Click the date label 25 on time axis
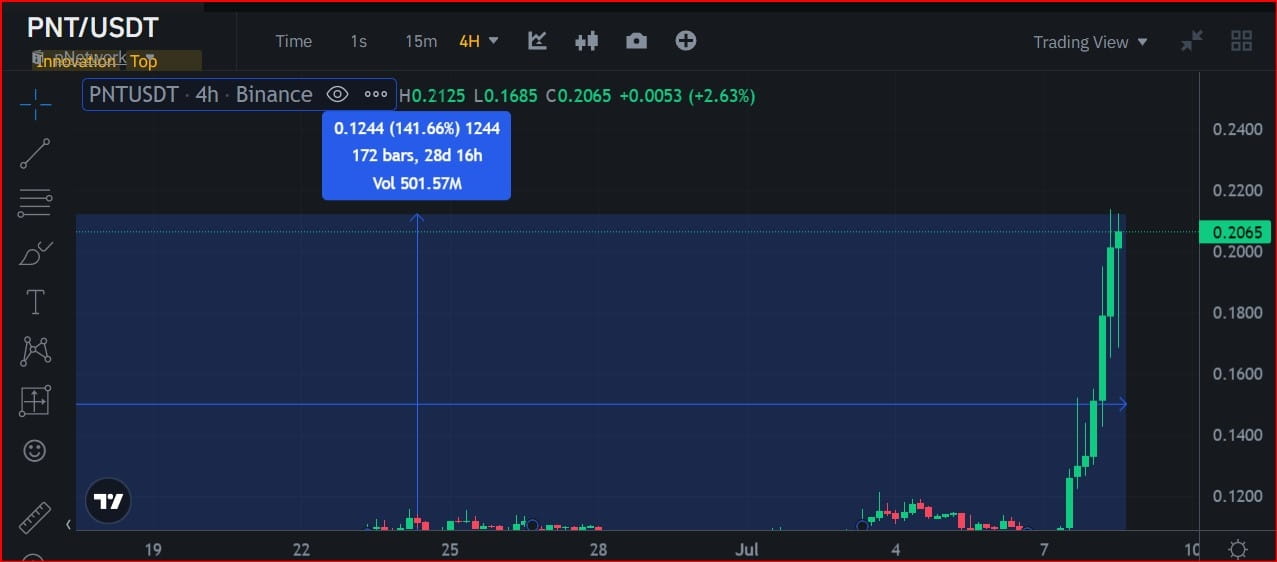 450,549
